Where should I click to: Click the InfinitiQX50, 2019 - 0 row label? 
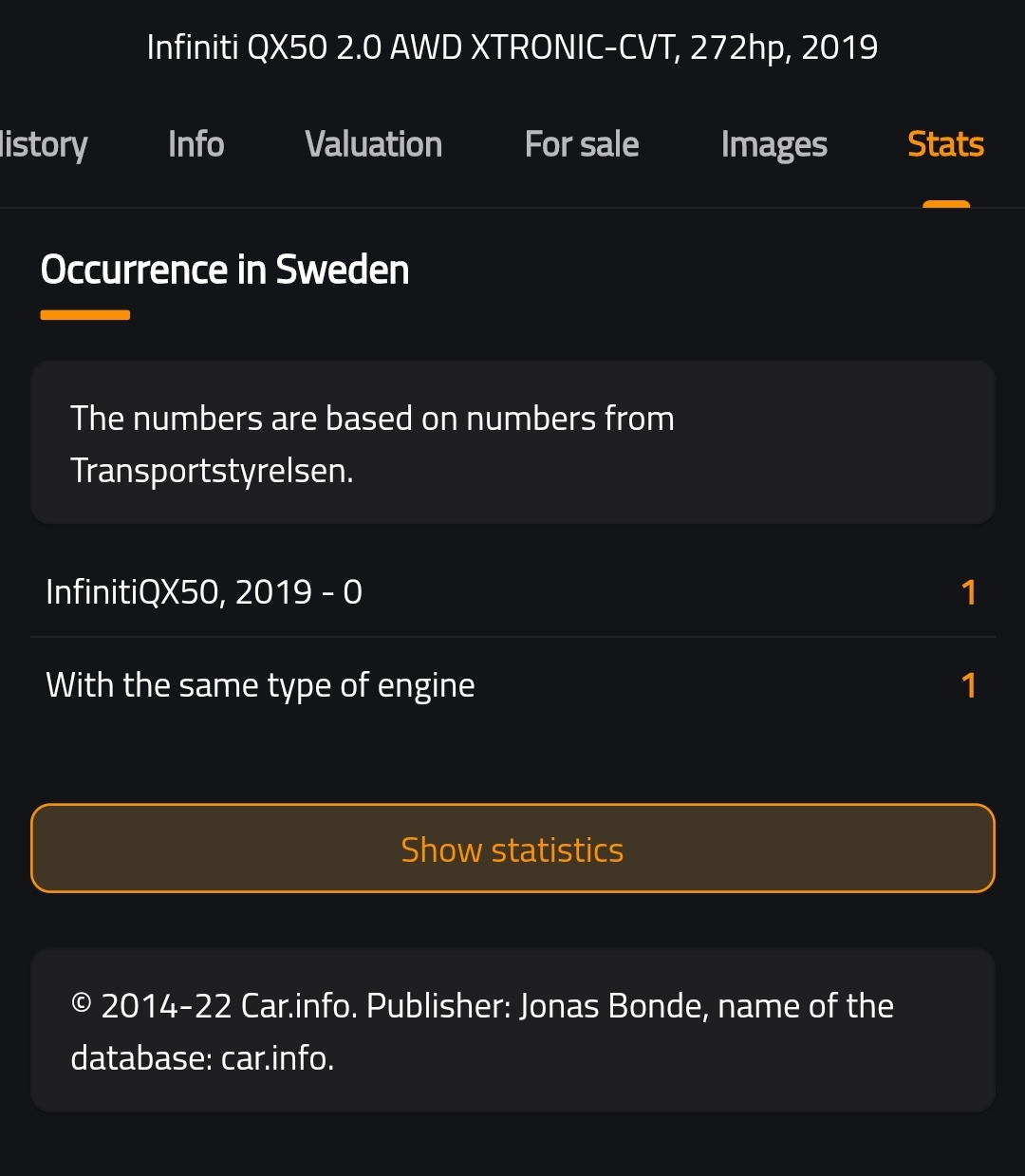coord(204,592)
